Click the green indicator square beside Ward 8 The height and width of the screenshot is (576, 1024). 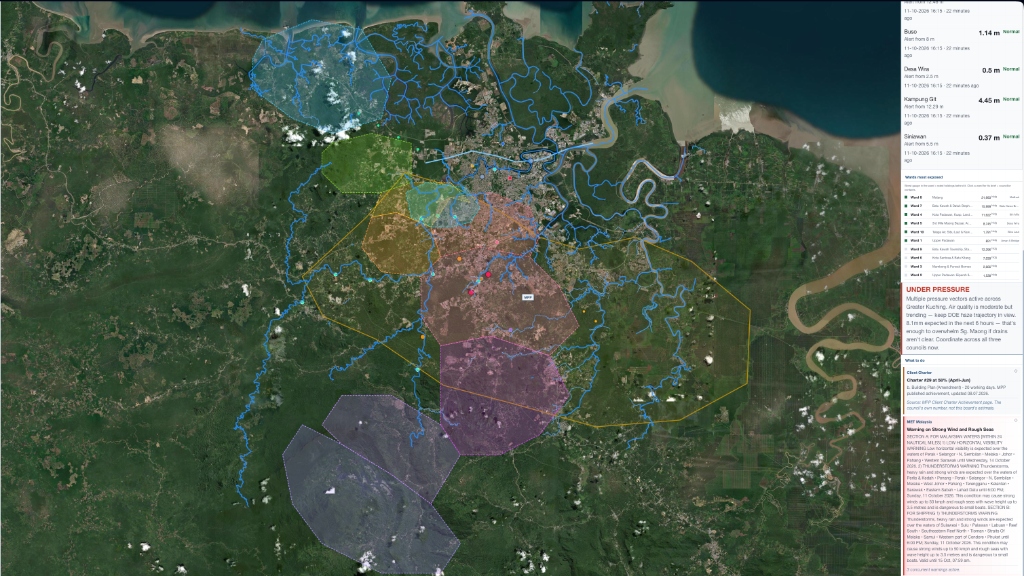(x=906, y=197)
